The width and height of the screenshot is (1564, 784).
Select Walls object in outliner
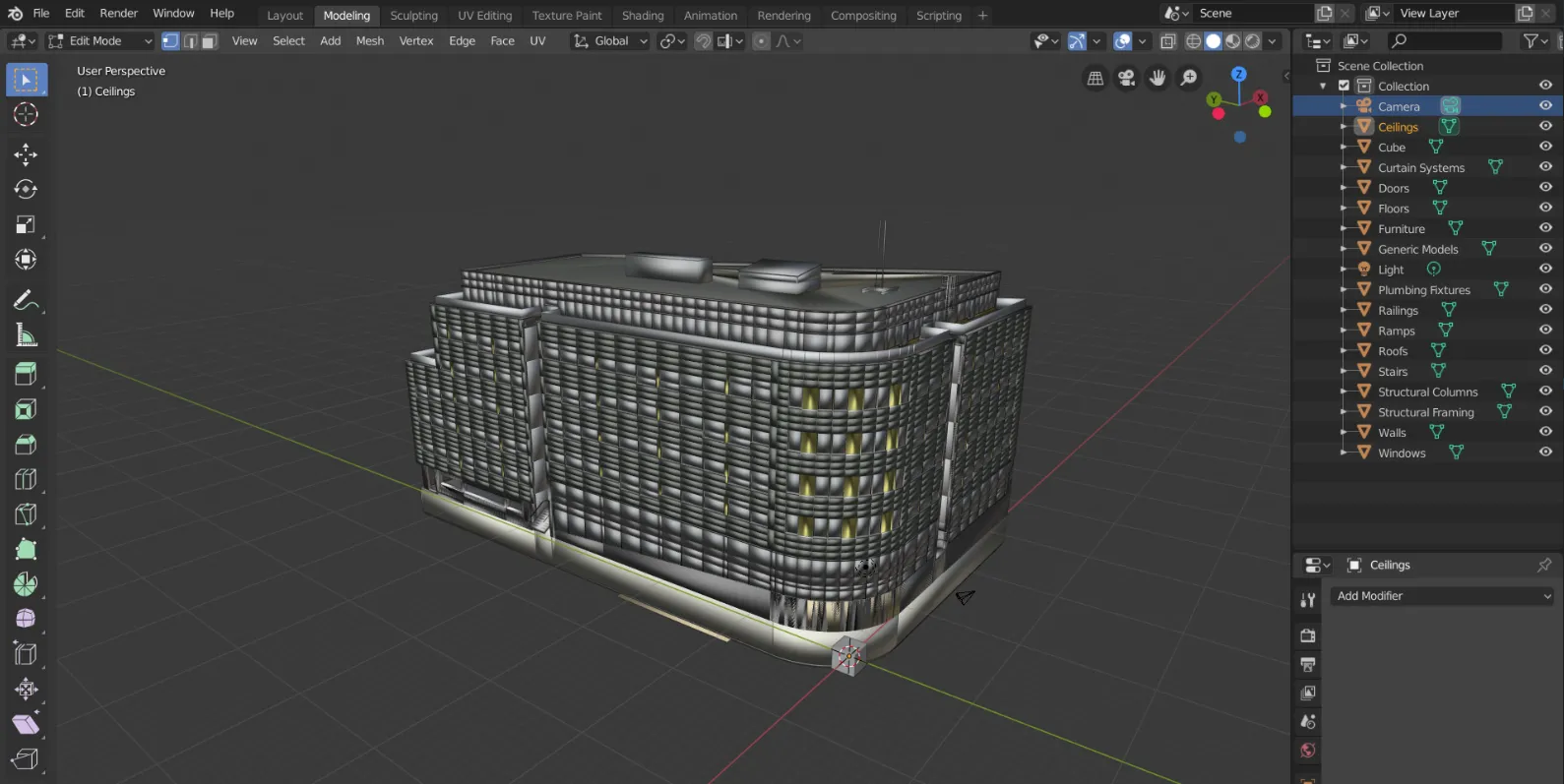click(x=1392, y=433)
